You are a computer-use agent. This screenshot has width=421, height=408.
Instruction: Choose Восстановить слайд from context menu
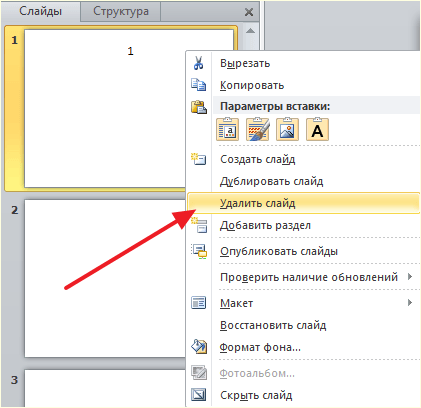[273, 325]
